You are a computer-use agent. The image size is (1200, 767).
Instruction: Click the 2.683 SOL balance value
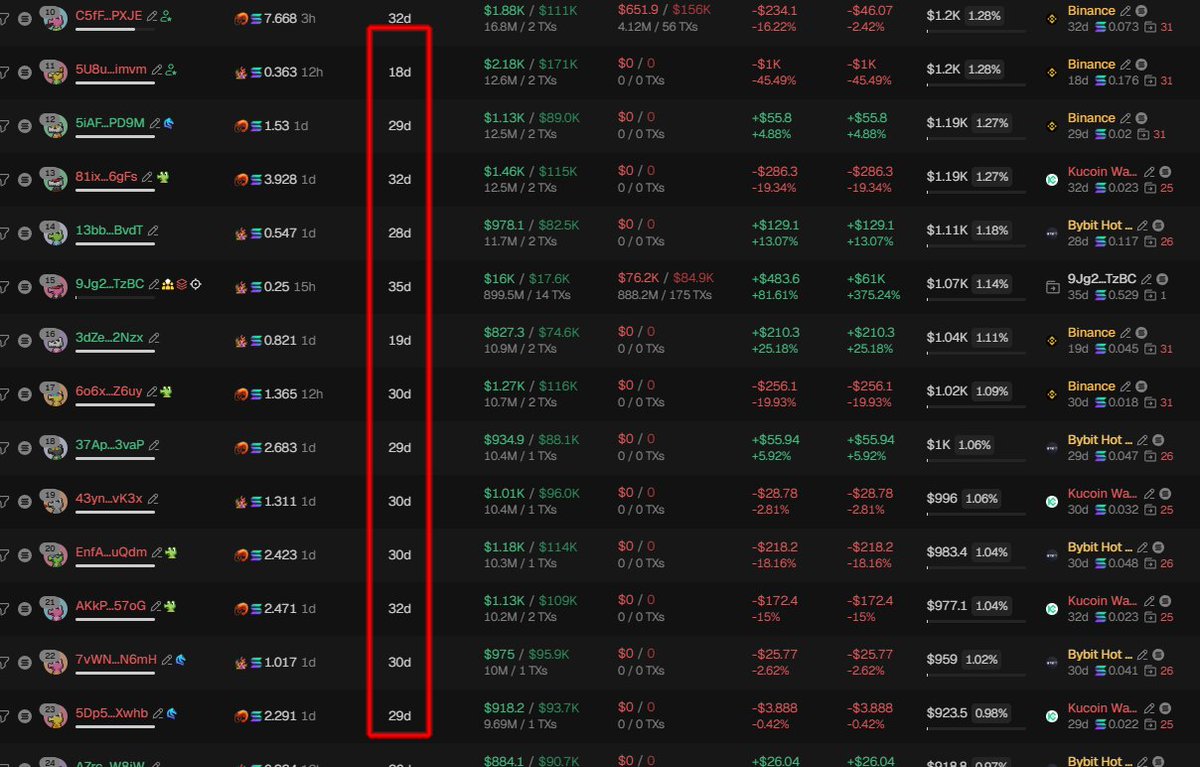pos(281,448)
